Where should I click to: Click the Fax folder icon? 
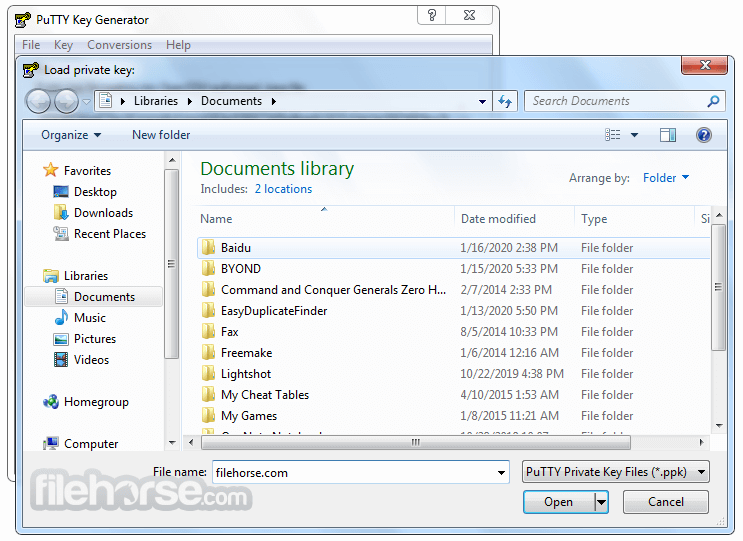click(208, 332)
